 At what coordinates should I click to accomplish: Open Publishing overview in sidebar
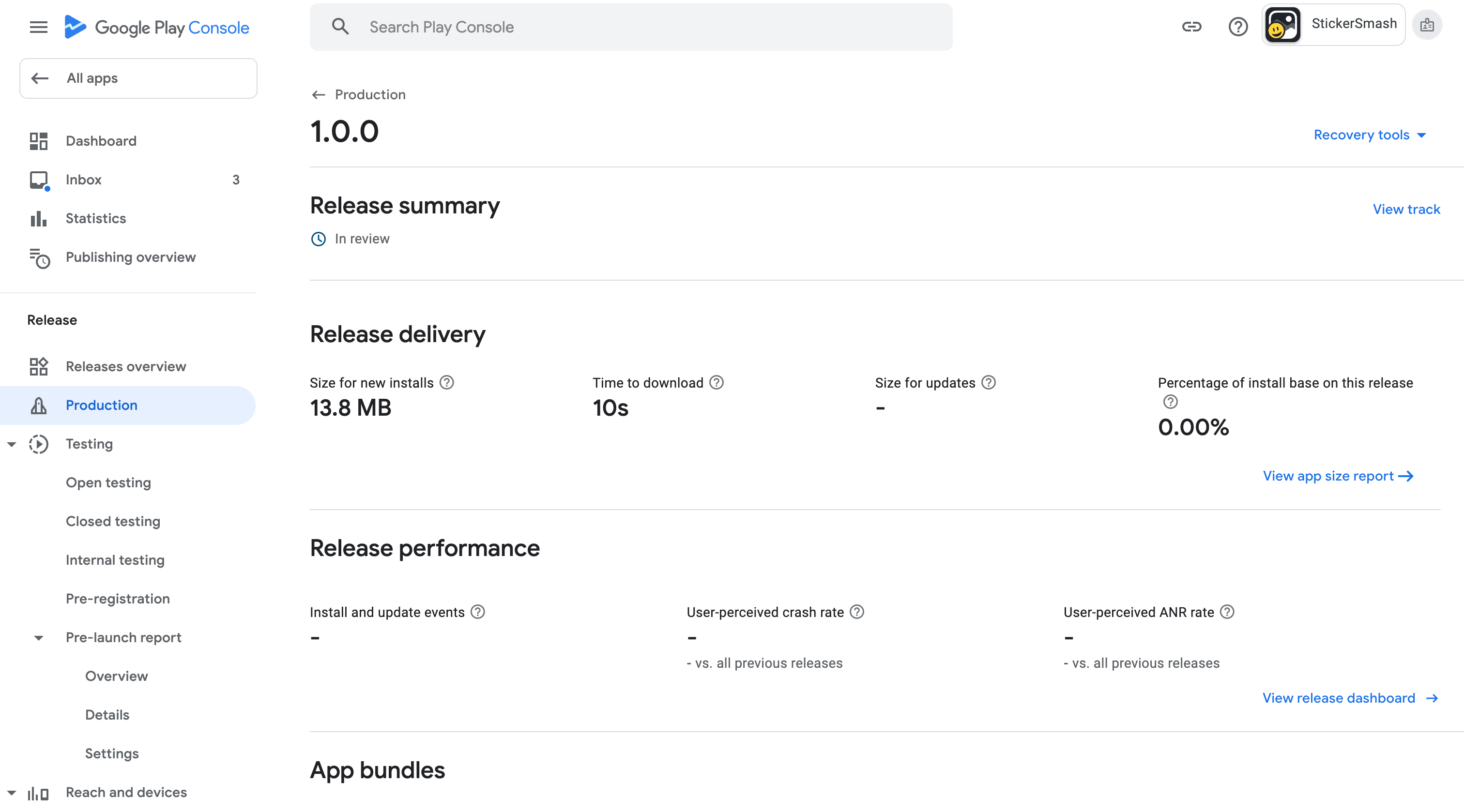click(x=131, y=257)
